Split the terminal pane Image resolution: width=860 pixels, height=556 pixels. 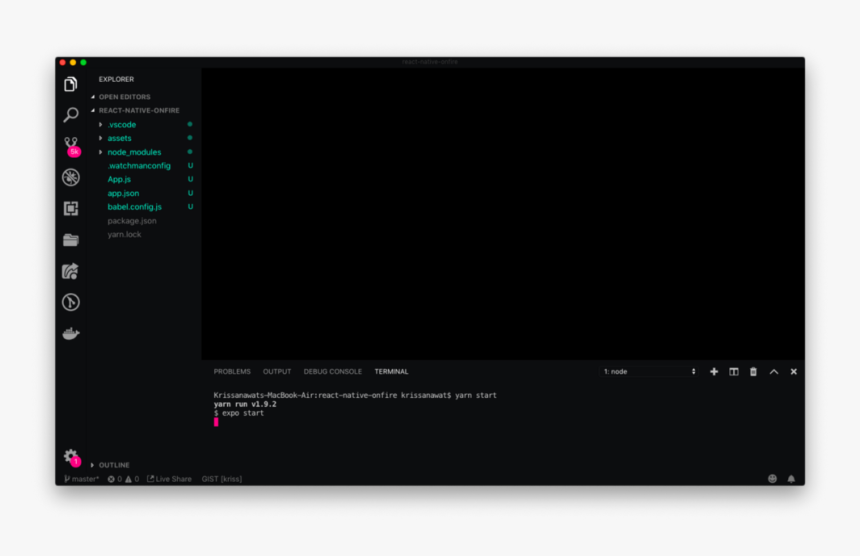(x=733, y=372)
